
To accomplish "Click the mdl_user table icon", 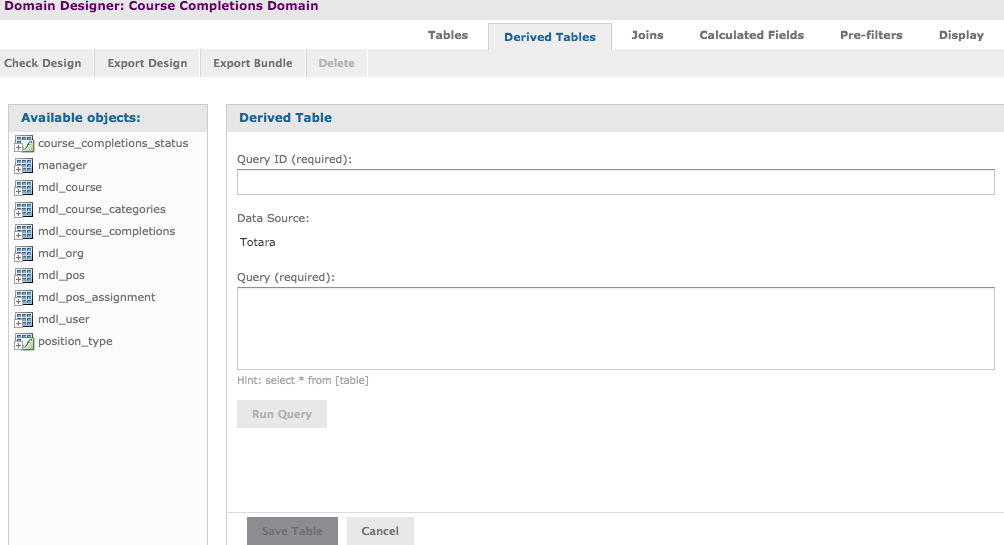I will (24, 320).
